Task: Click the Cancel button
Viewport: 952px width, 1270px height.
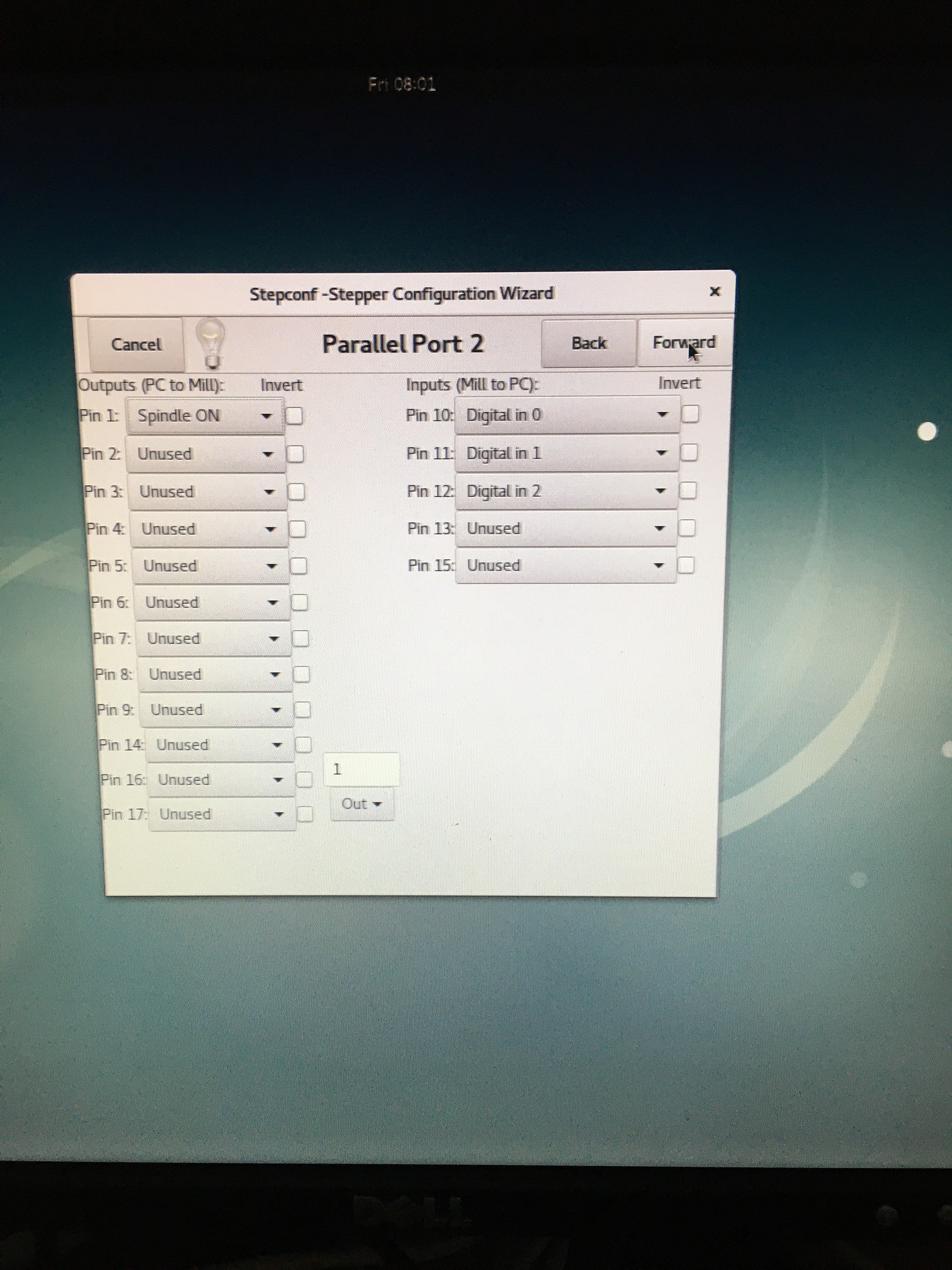Action: [x=136, y=345]
